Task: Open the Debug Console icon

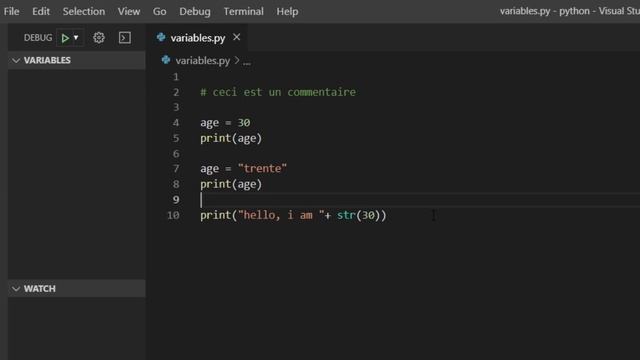Action: coord(124,38)
